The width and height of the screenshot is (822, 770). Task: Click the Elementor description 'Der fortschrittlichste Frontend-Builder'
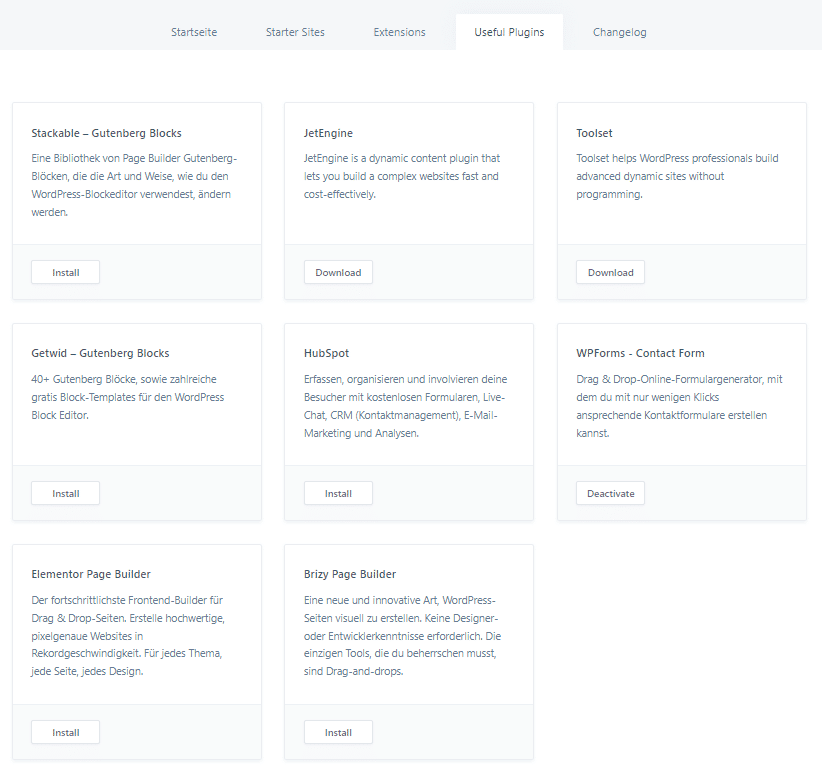tap(128, 635)
